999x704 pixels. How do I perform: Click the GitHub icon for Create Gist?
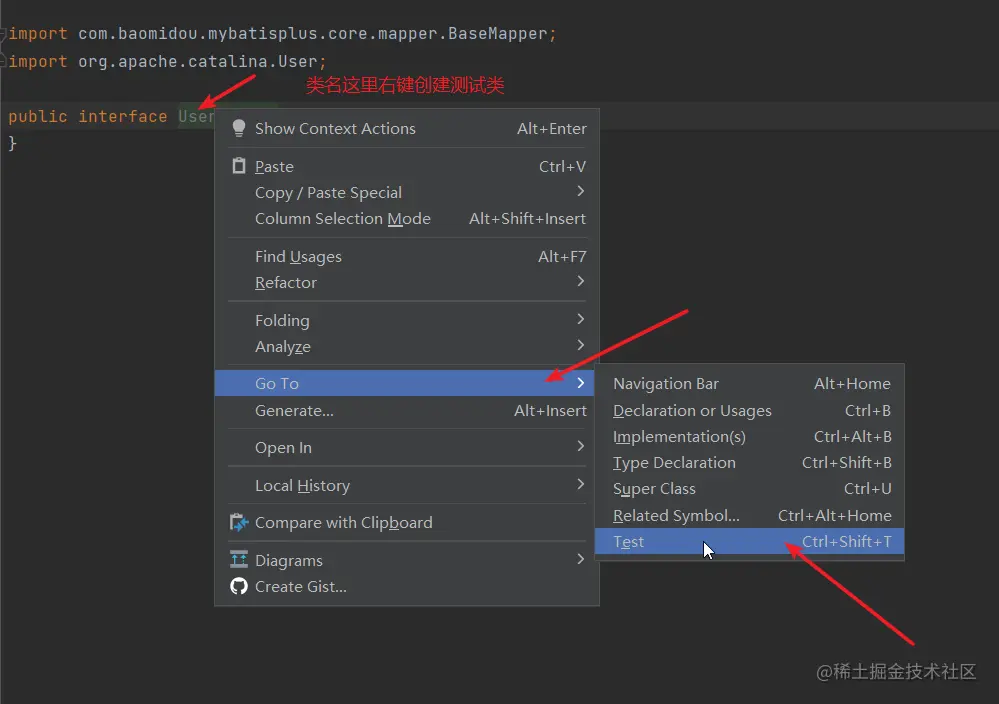click(239, 586)
